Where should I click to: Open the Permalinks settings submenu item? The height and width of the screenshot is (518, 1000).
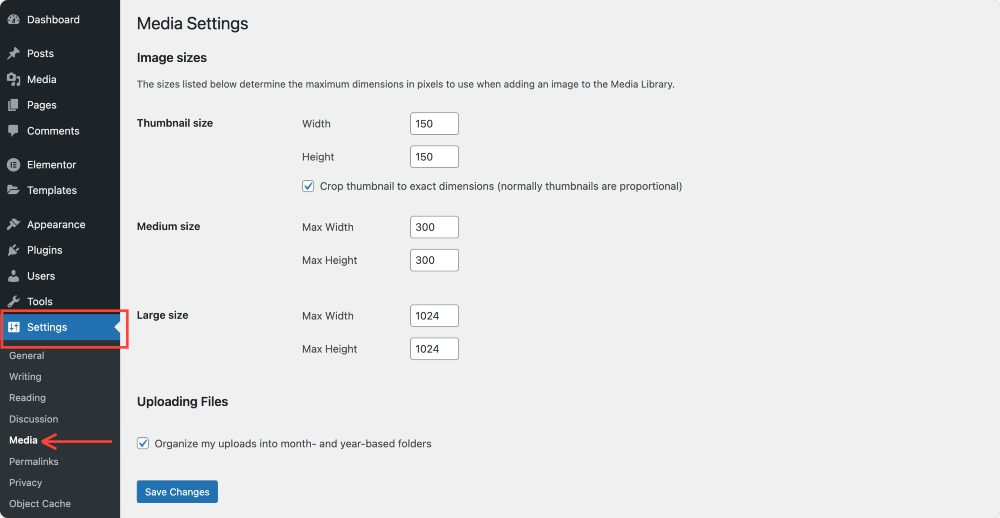click(x=34, y=461)
